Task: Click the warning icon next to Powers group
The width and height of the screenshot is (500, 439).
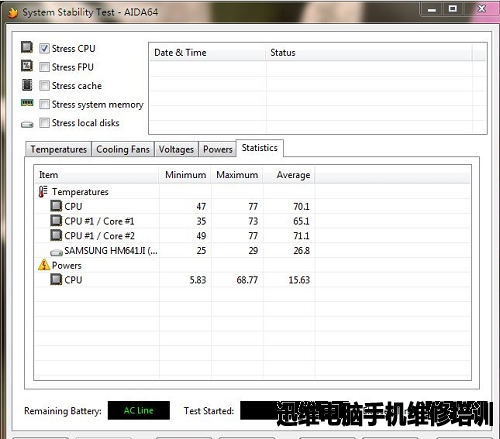Action: point(44,265)
